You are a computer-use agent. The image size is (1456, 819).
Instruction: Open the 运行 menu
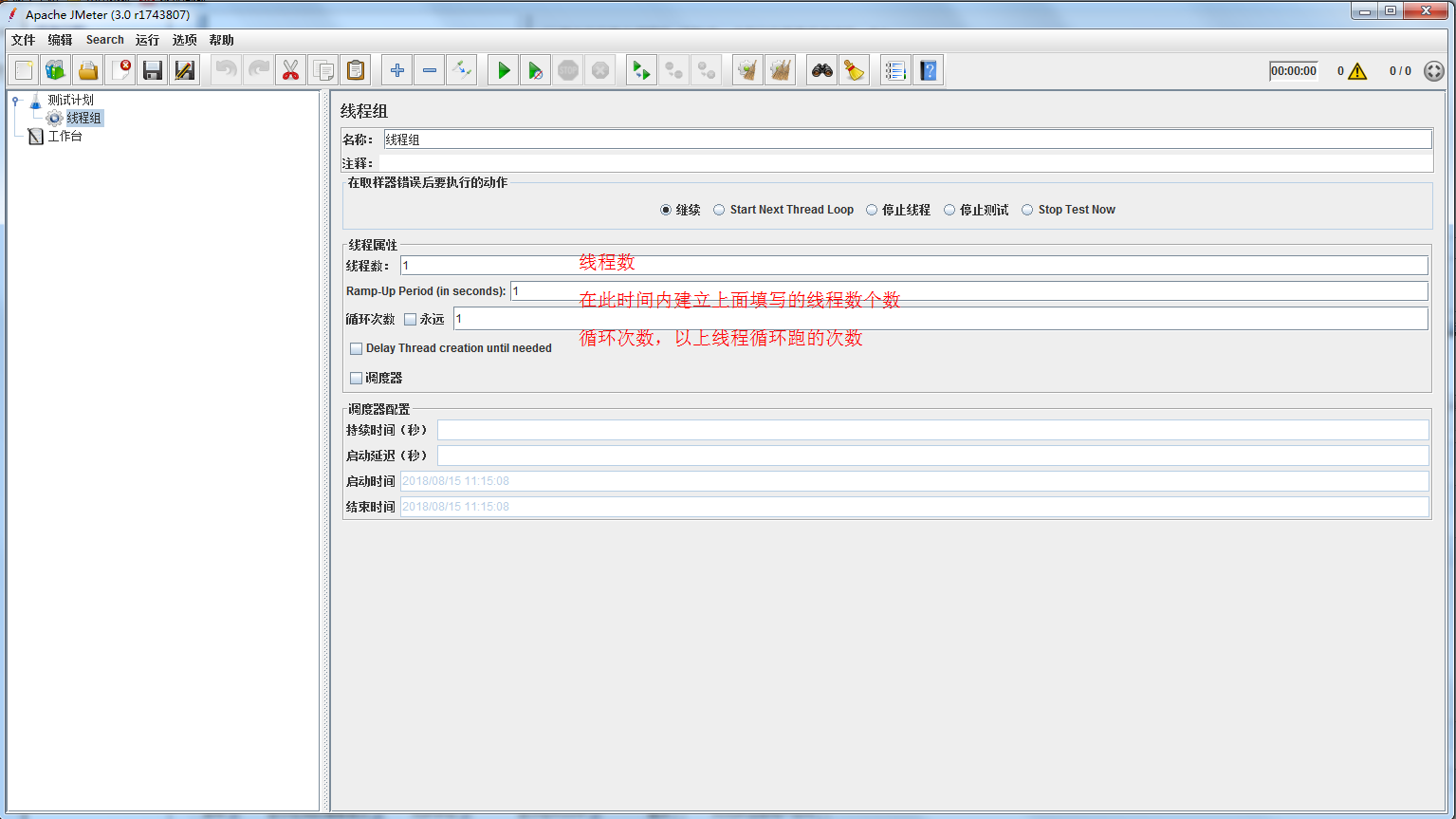tap(147, 40)
